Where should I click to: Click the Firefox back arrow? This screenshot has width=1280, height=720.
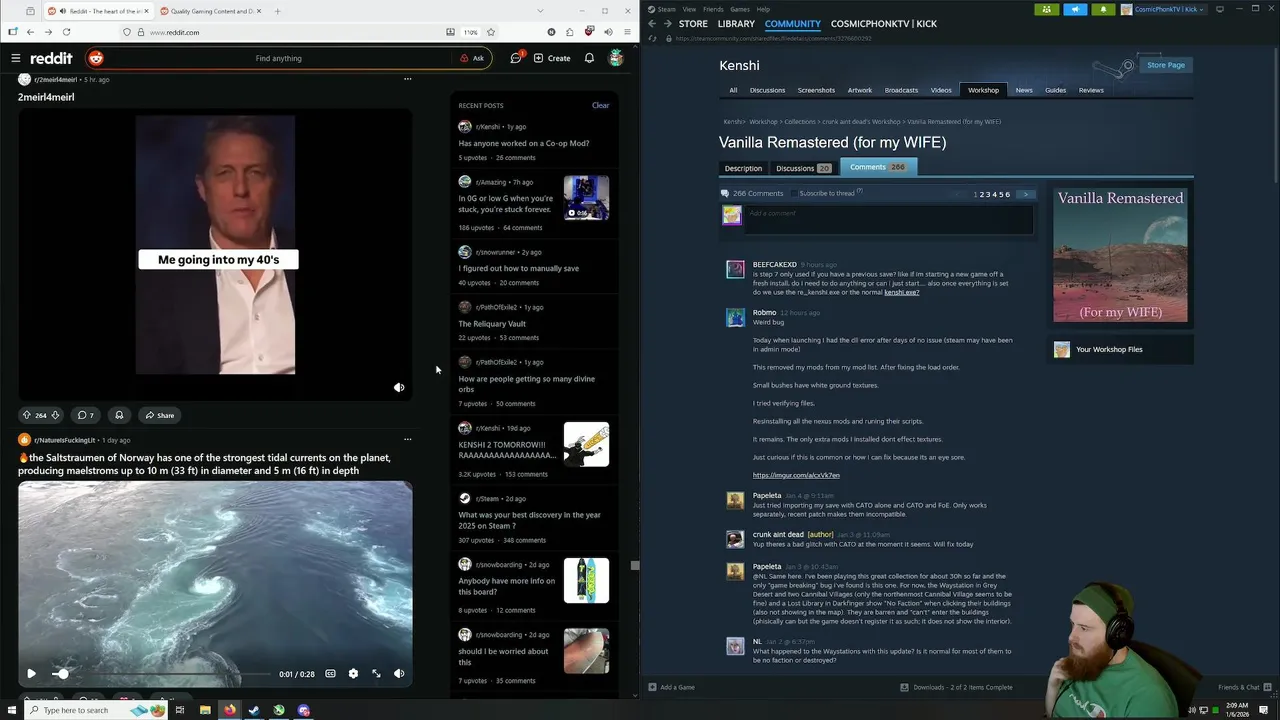pos(30,32)
